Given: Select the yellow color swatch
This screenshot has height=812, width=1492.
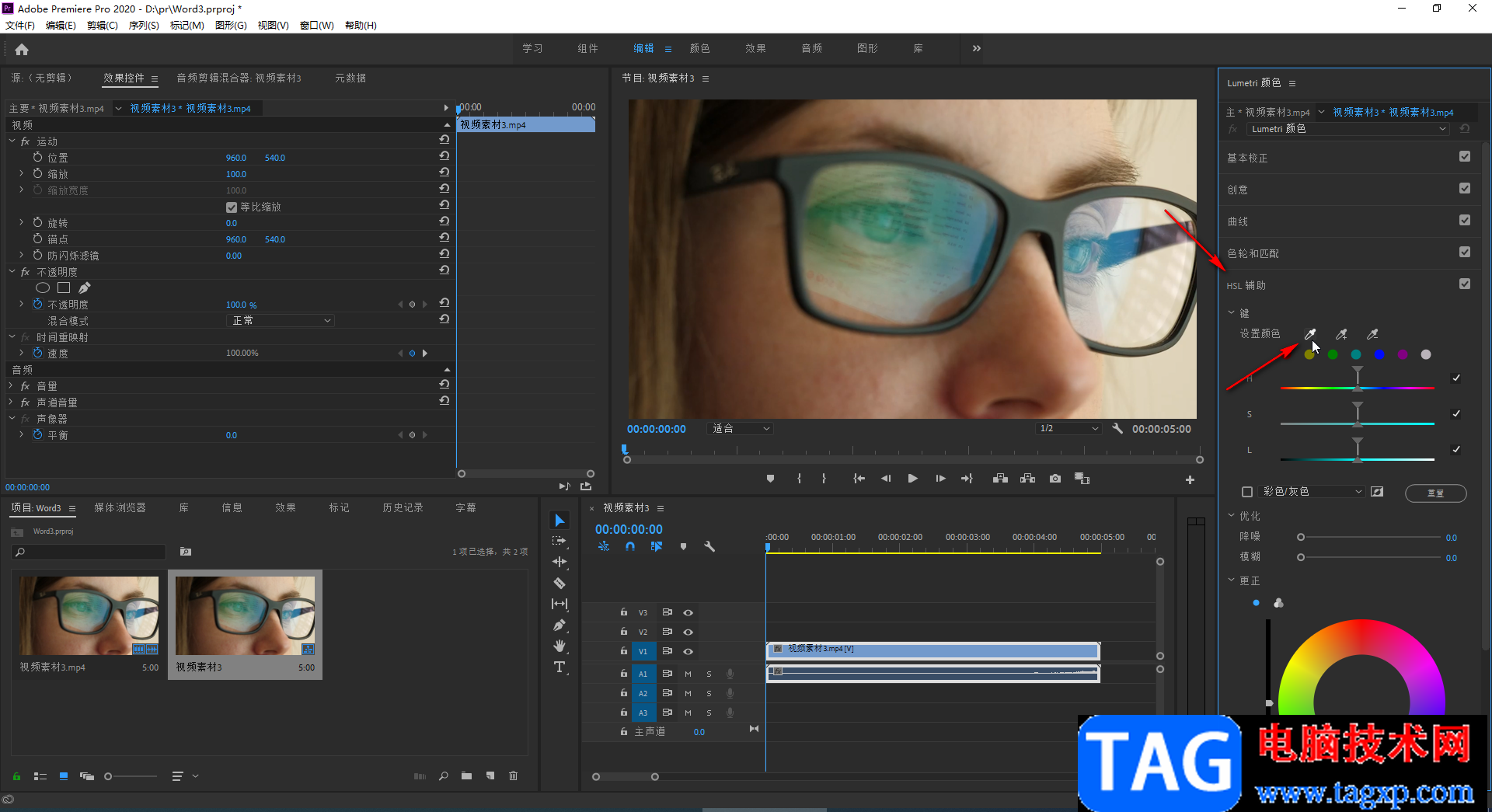Looking at the screenshot, I should pos(1309,354).
